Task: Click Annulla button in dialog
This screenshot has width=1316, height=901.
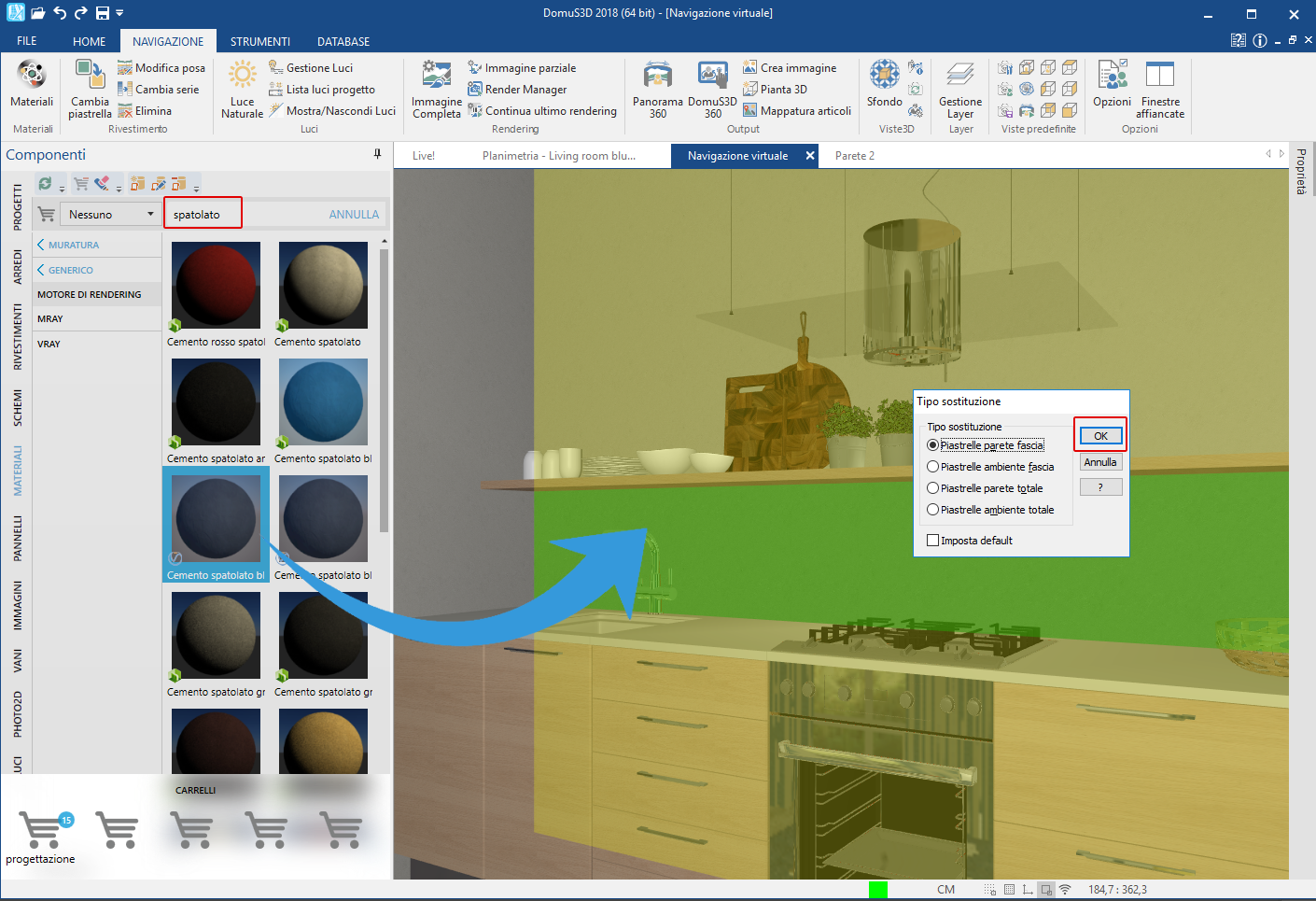Action: point(1100,462)
